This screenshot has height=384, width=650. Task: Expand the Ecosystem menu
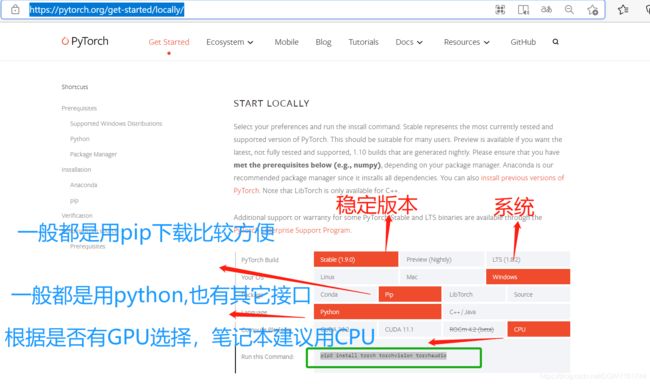(230, 42)
